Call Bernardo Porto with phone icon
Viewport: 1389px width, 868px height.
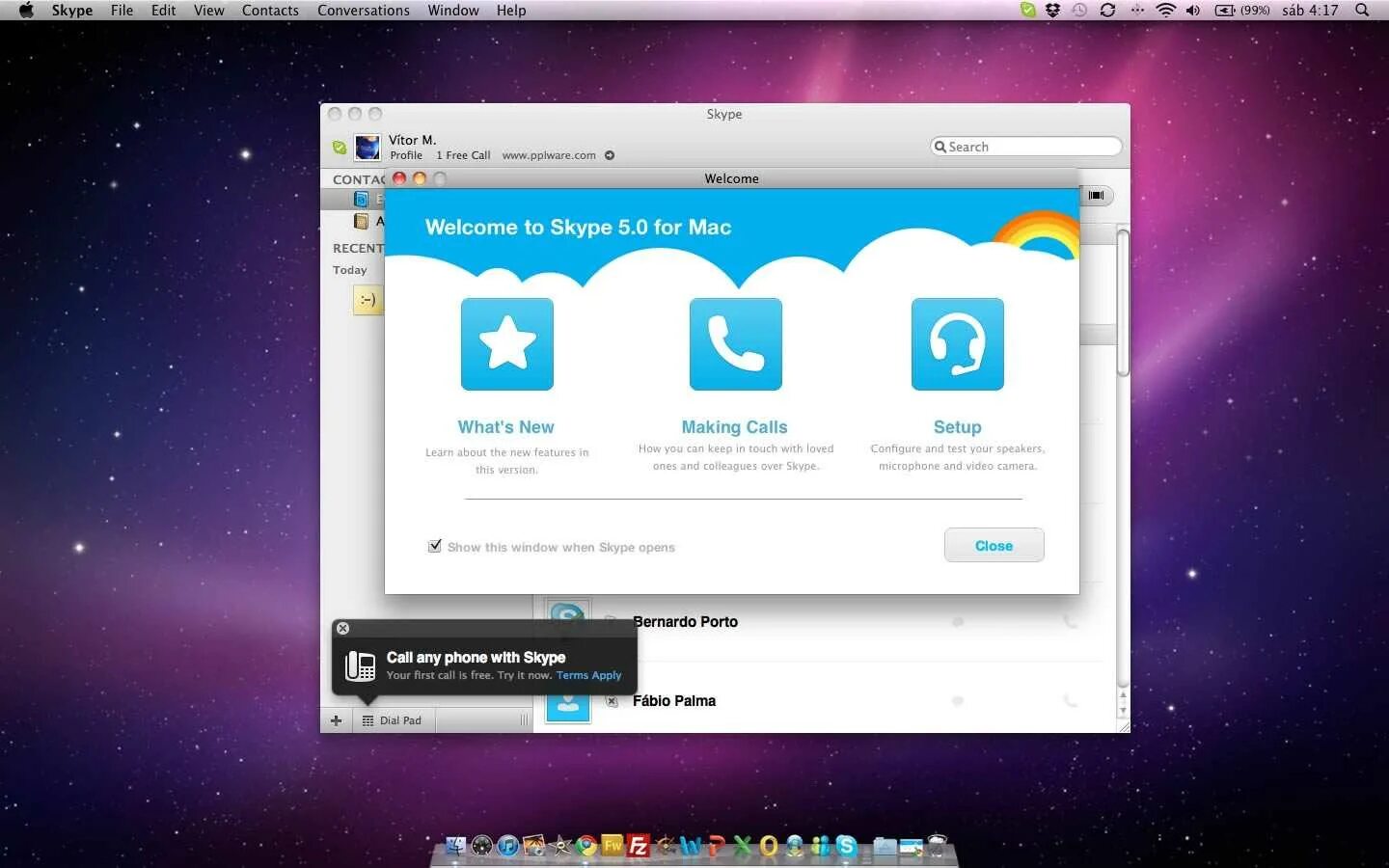pos(1070,622)
